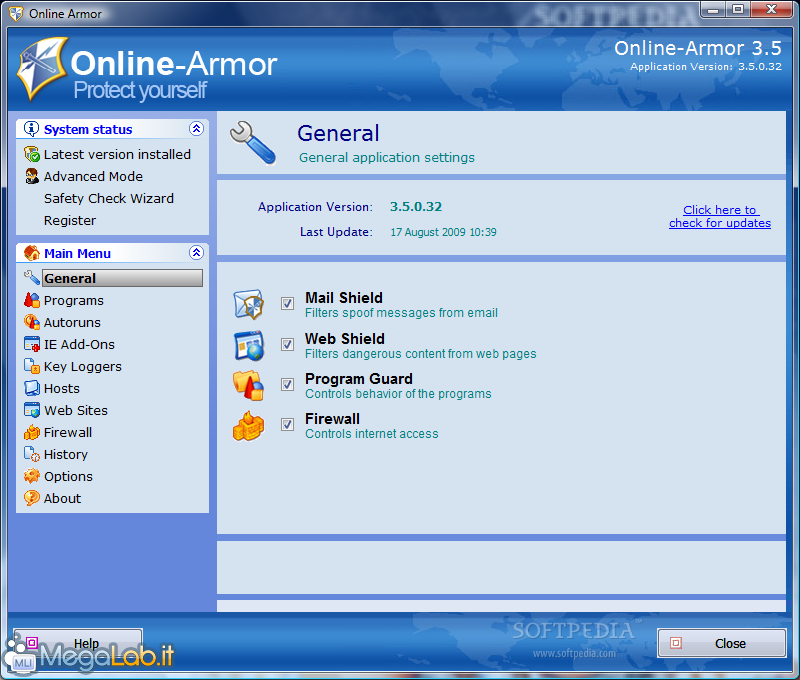The height and width of the screenshot is (680, 800).
Task: Click the Online-Armor shield logo
Action: coord(42,68)
